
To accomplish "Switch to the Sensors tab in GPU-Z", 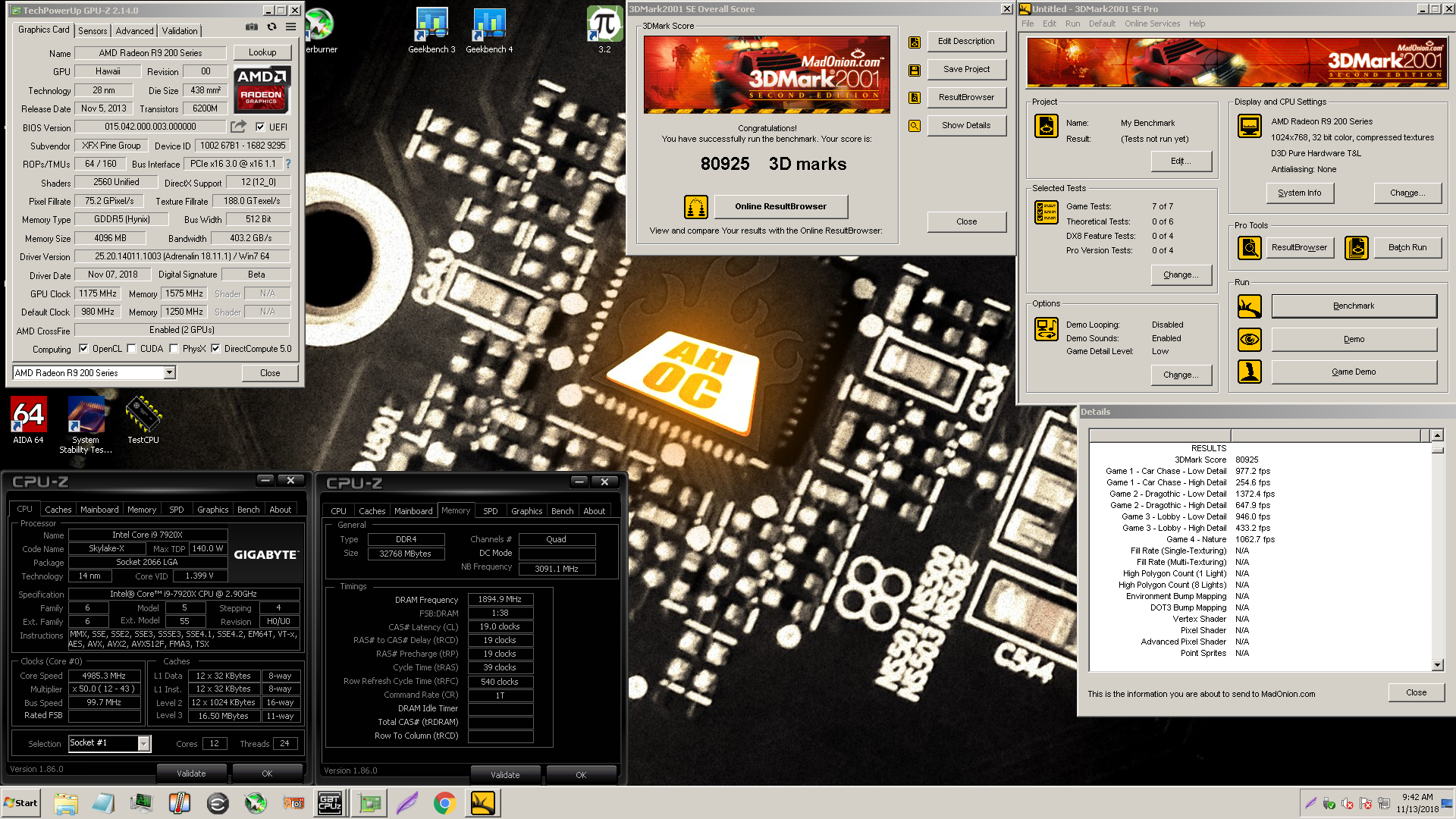I will click(93, 31).
